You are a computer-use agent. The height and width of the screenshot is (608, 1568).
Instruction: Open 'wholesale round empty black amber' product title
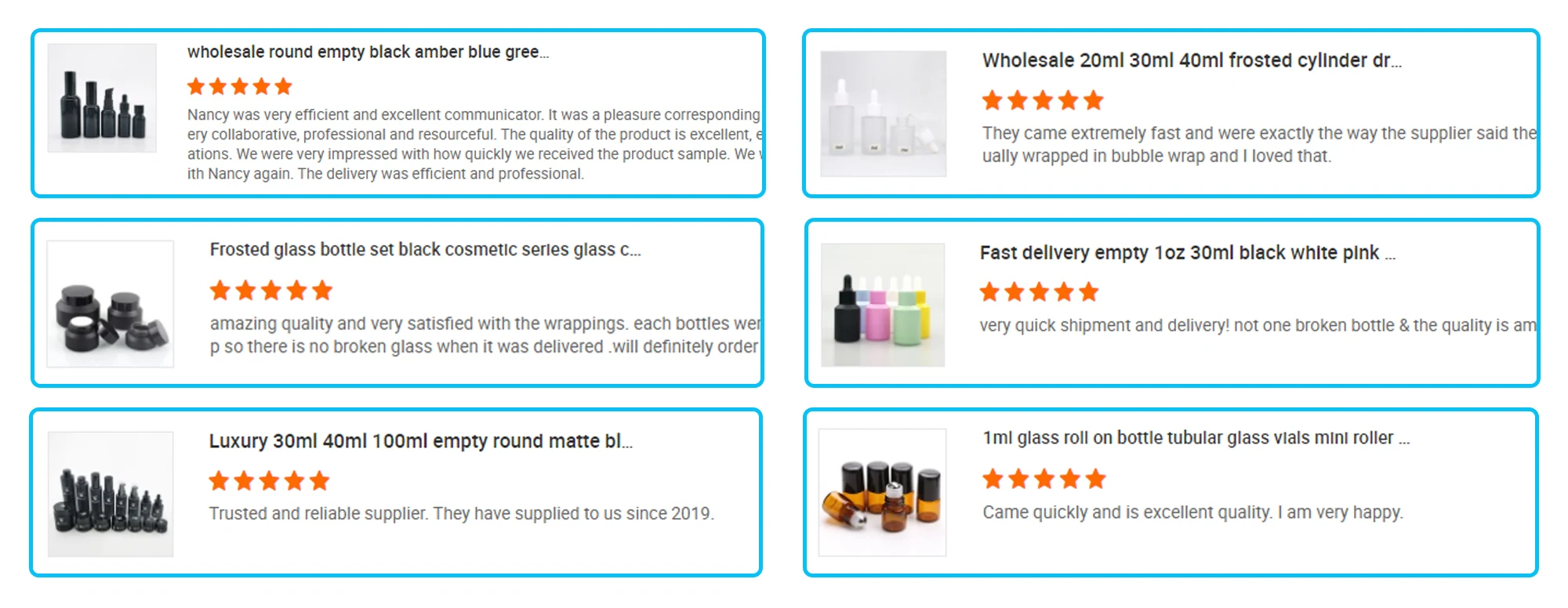tap(368, 52)
